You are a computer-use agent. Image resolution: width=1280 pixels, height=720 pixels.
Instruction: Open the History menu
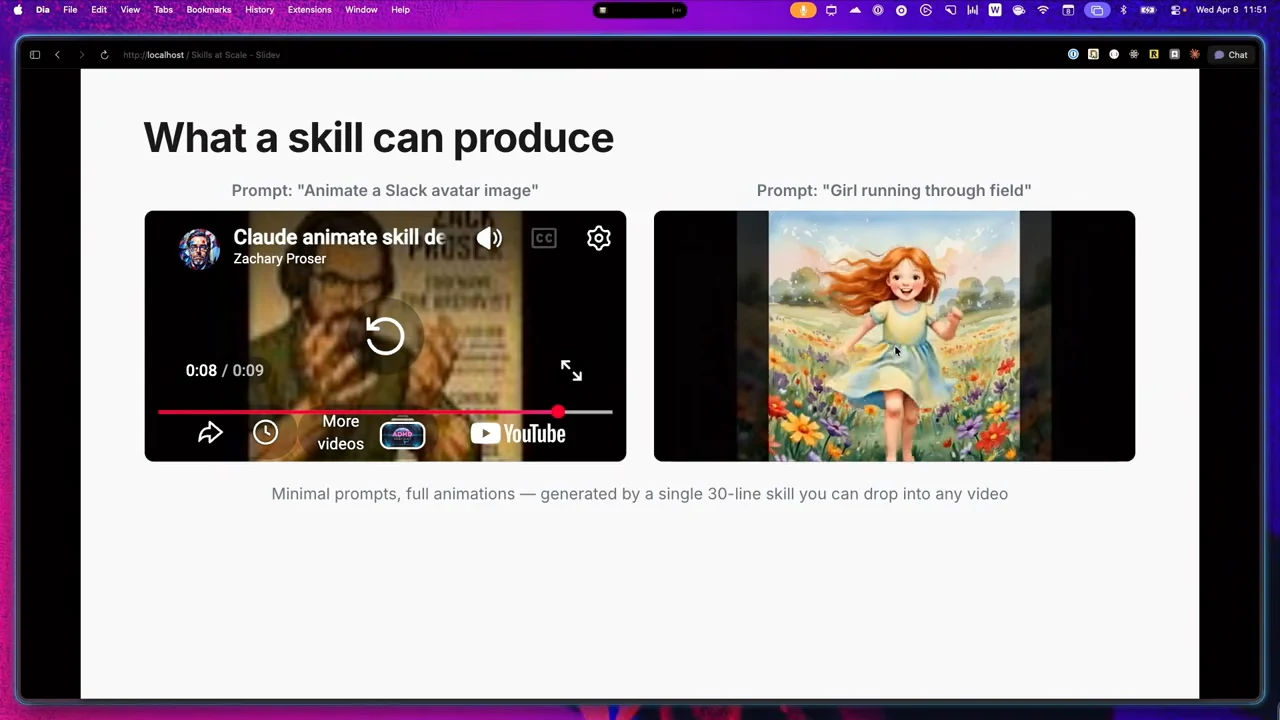click(x=259, y=10)
